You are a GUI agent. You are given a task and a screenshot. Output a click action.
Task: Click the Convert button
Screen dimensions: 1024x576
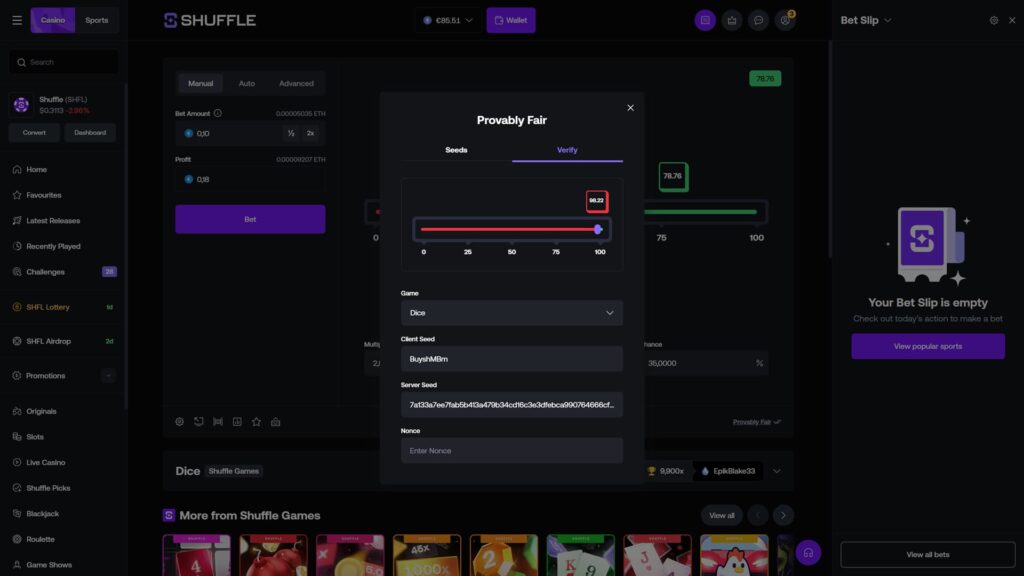34,133
